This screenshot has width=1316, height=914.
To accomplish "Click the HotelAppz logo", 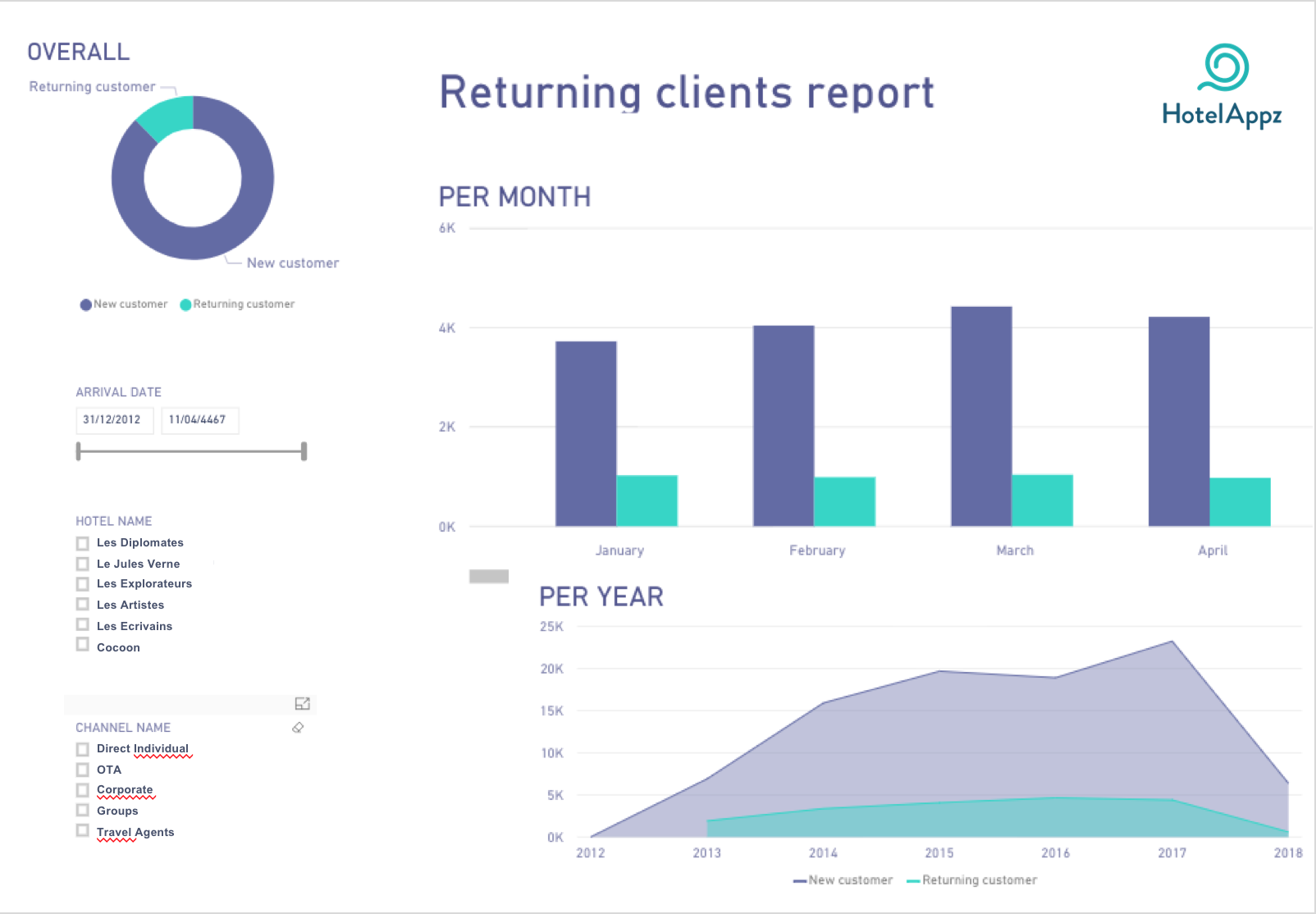I will tap(1222, 86).
